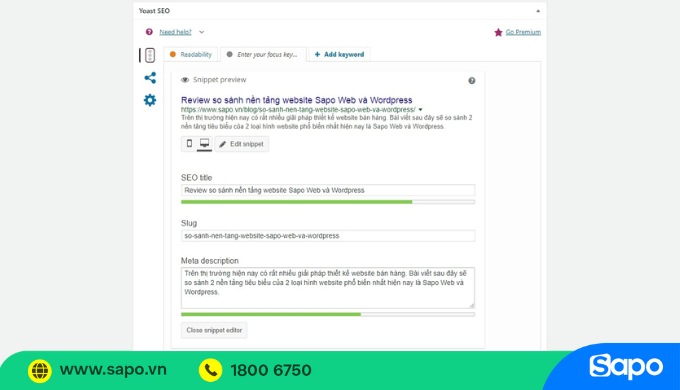The height and width of the screenshot is (390, 680).
Task: Click the Edit snippet button
Action: tap(242, 144)
